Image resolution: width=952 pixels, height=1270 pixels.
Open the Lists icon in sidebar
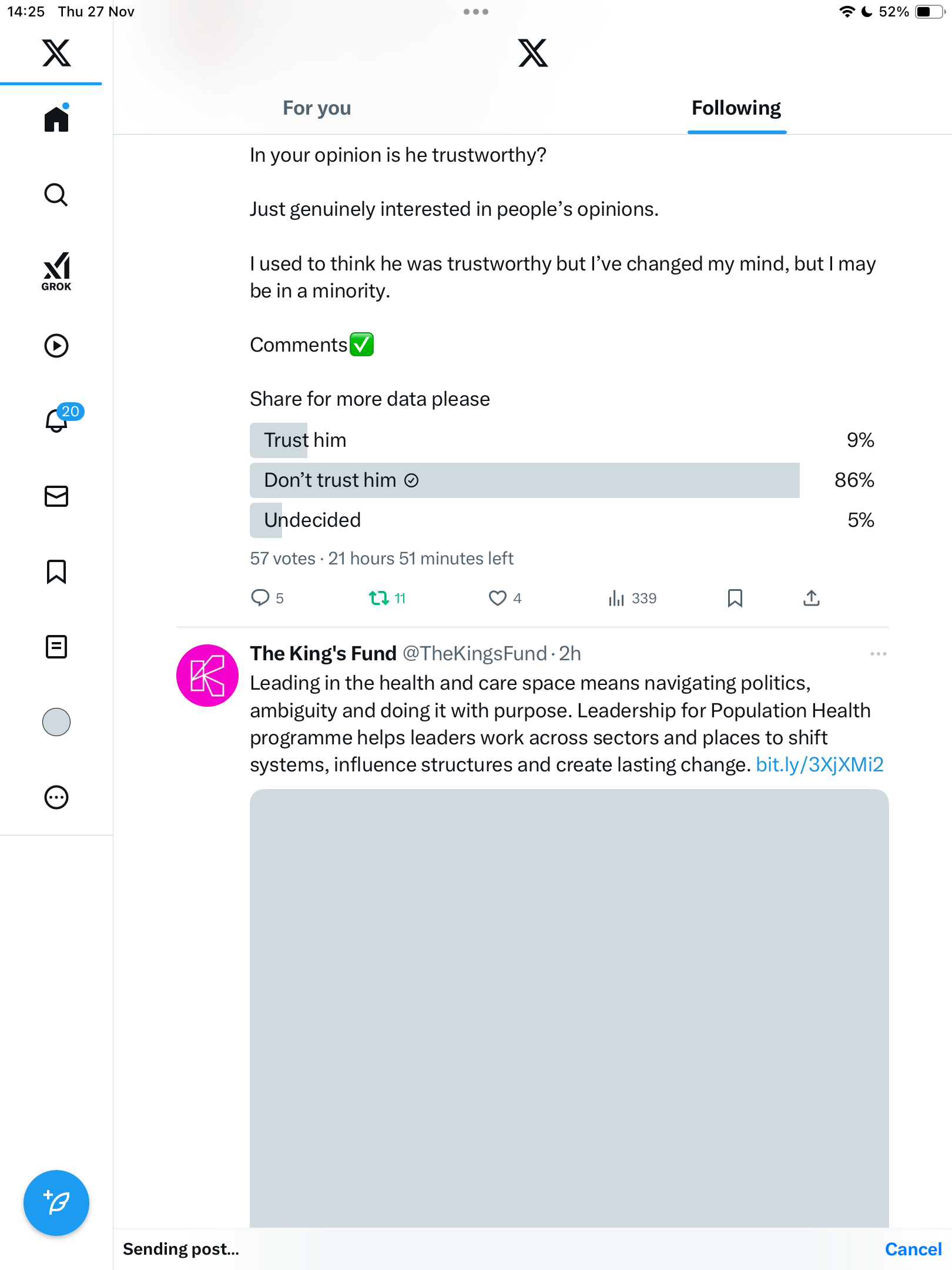pos(56,647)
